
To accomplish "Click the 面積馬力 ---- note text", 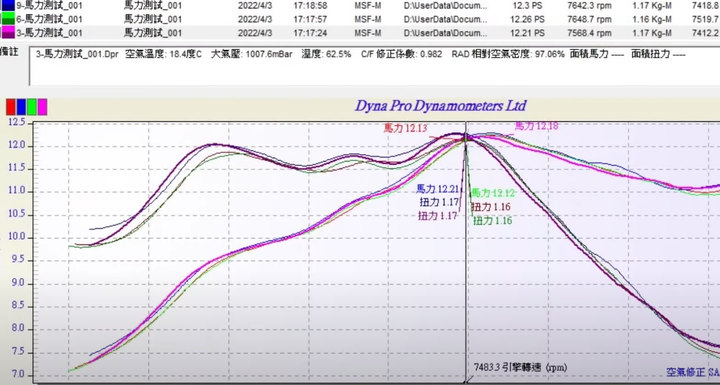I will click(x=596, y=54).
